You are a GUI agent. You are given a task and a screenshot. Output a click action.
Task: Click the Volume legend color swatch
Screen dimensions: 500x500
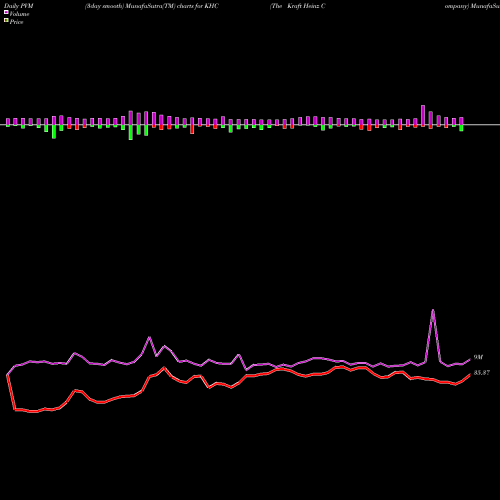6,12
